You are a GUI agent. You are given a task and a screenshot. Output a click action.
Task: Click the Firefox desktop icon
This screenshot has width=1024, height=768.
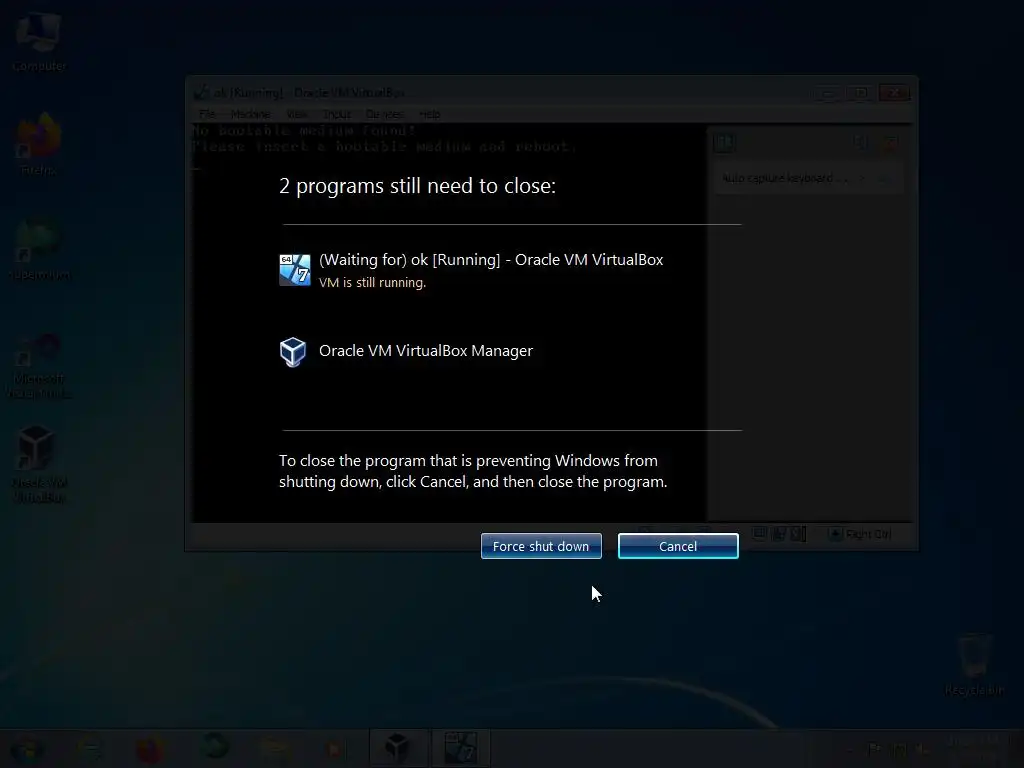tap(39, 145)
